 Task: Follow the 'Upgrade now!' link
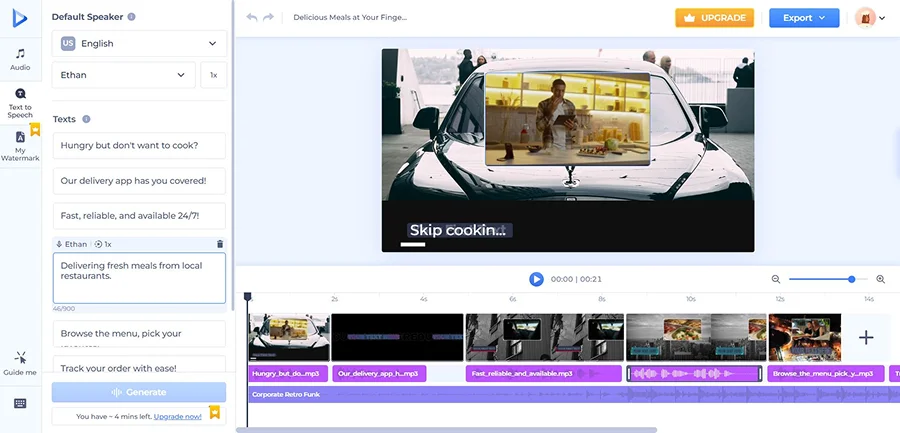(177, 416)
